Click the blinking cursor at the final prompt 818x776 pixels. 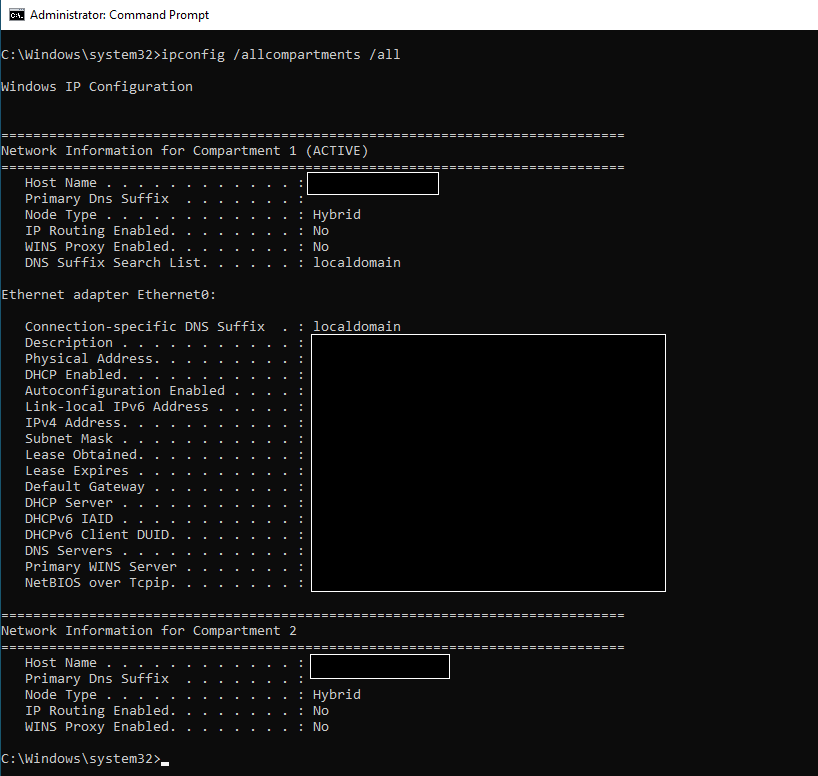165,762
